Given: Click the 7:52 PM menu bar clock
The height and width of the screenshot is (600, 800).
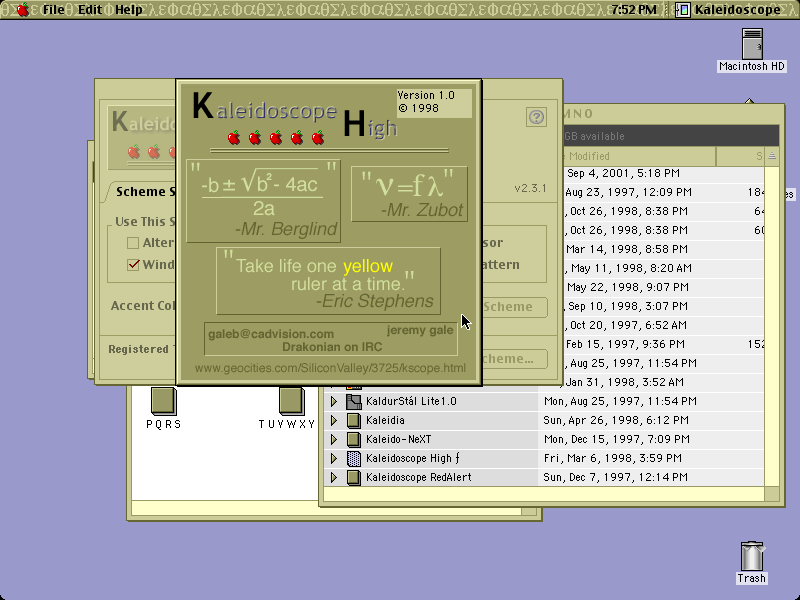Looking at the screenshot, I should click(x=634, y=10).
